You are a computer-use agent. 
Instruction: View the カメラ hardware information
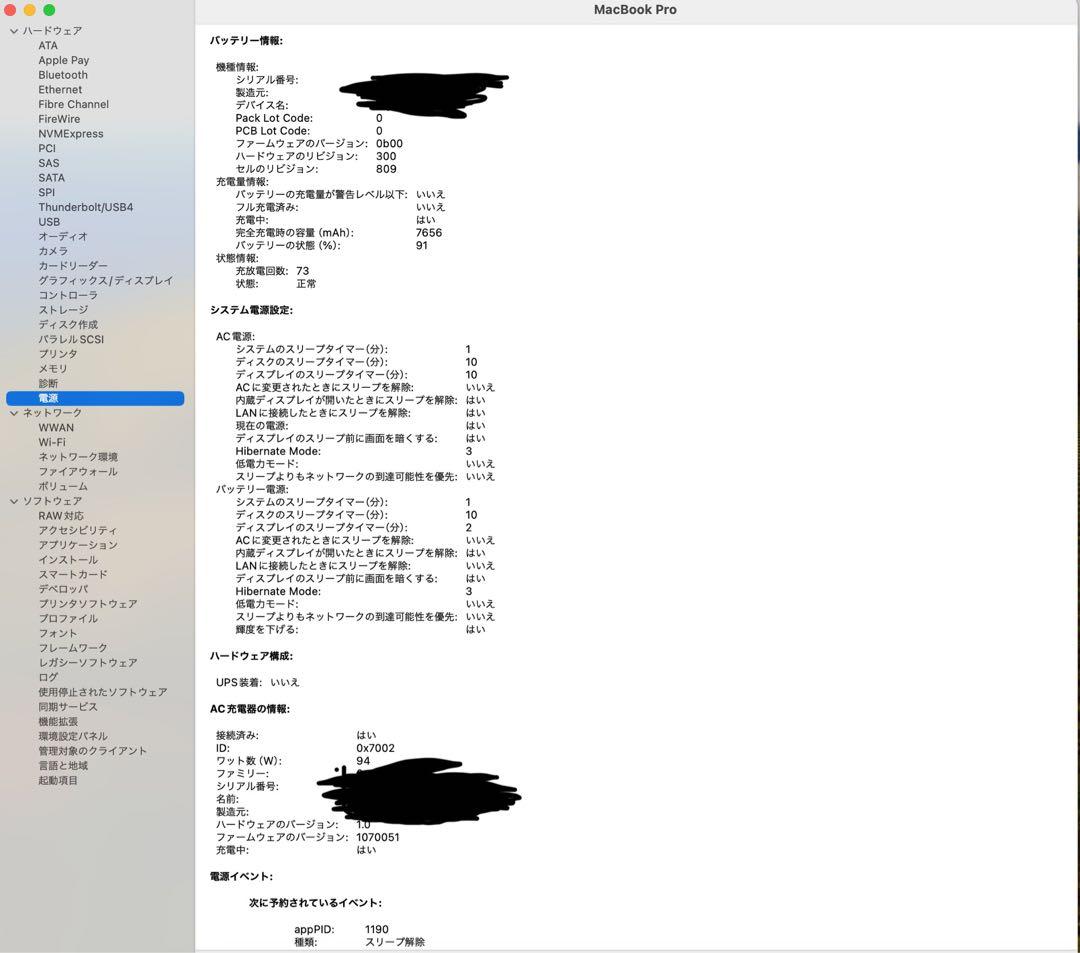click(x=53, y=251)
